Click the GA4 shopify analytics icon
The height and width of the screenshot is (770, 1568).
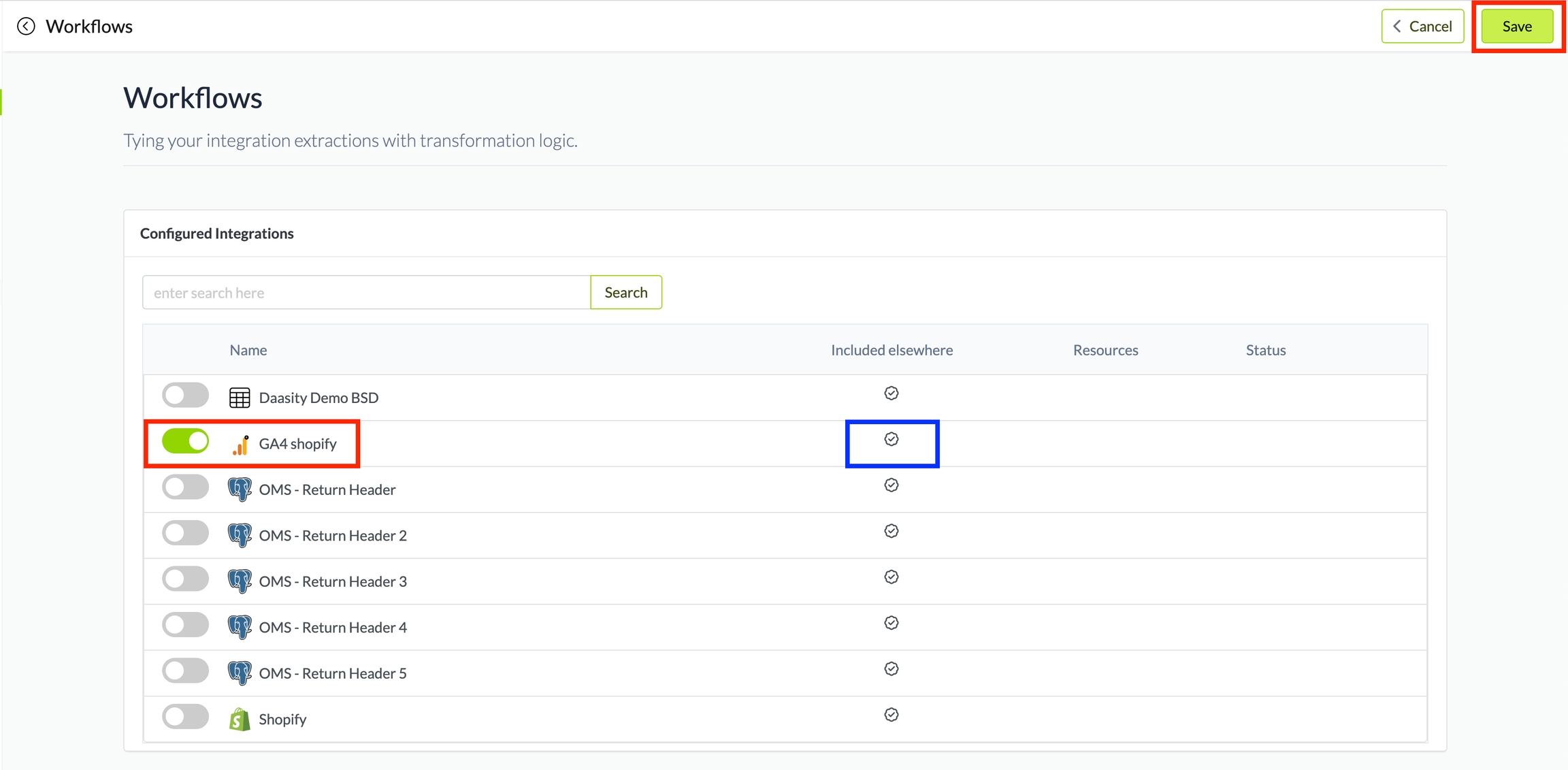coord(240,445)
